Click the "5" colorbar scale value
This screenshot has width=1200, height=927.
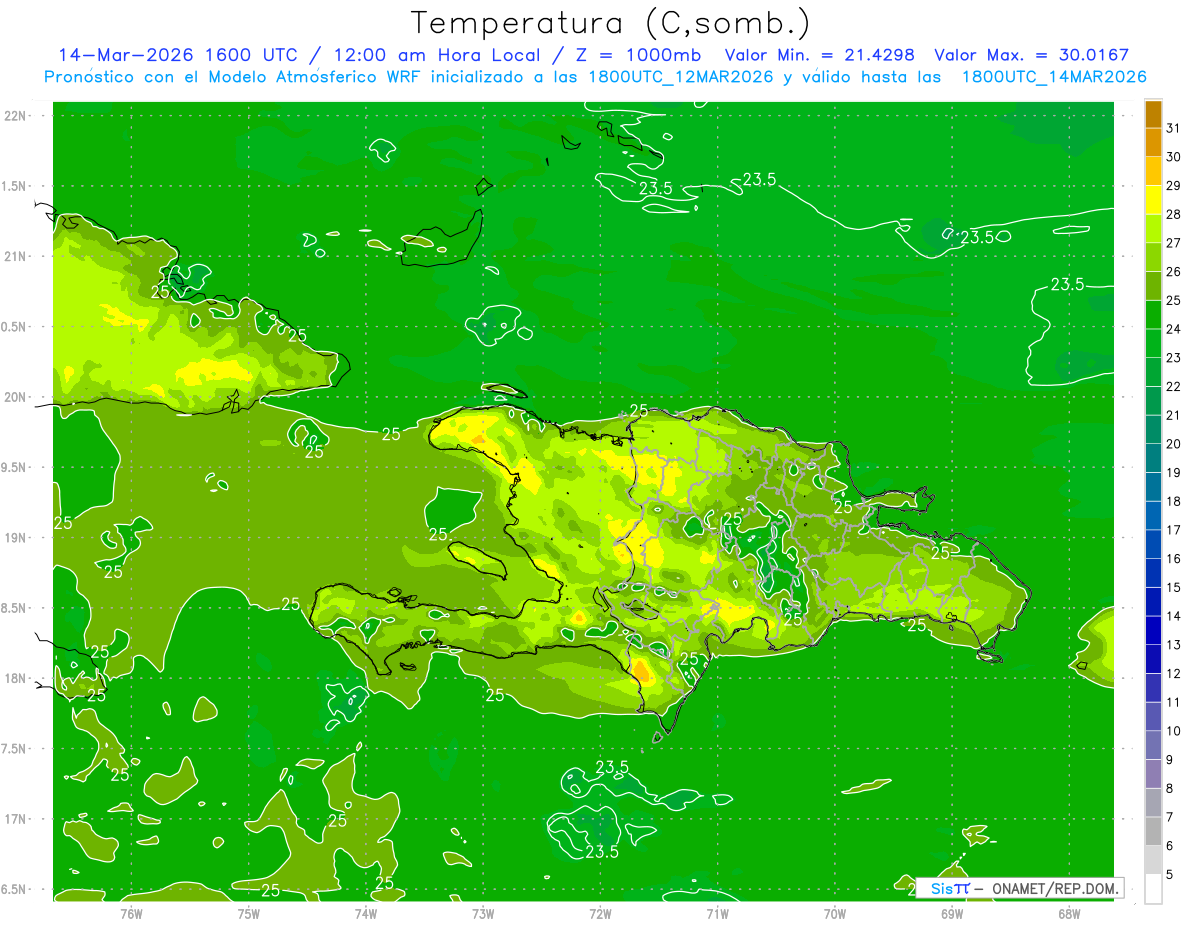[1170, 874]
